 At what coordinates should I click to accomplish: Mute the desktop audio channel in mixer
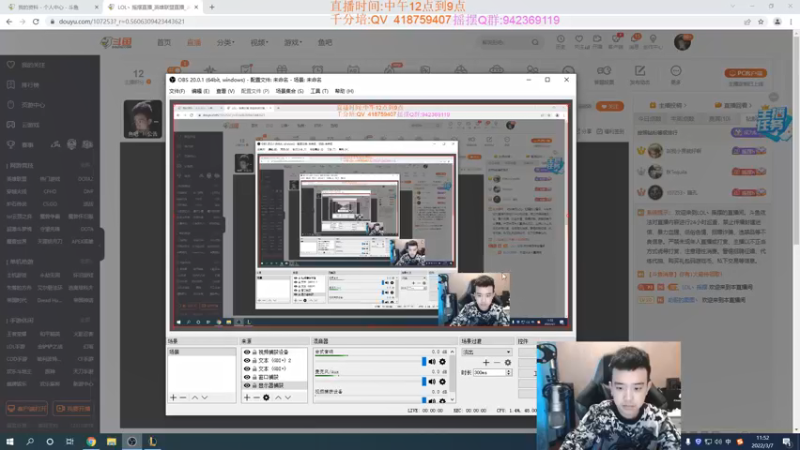click(432, 362)
